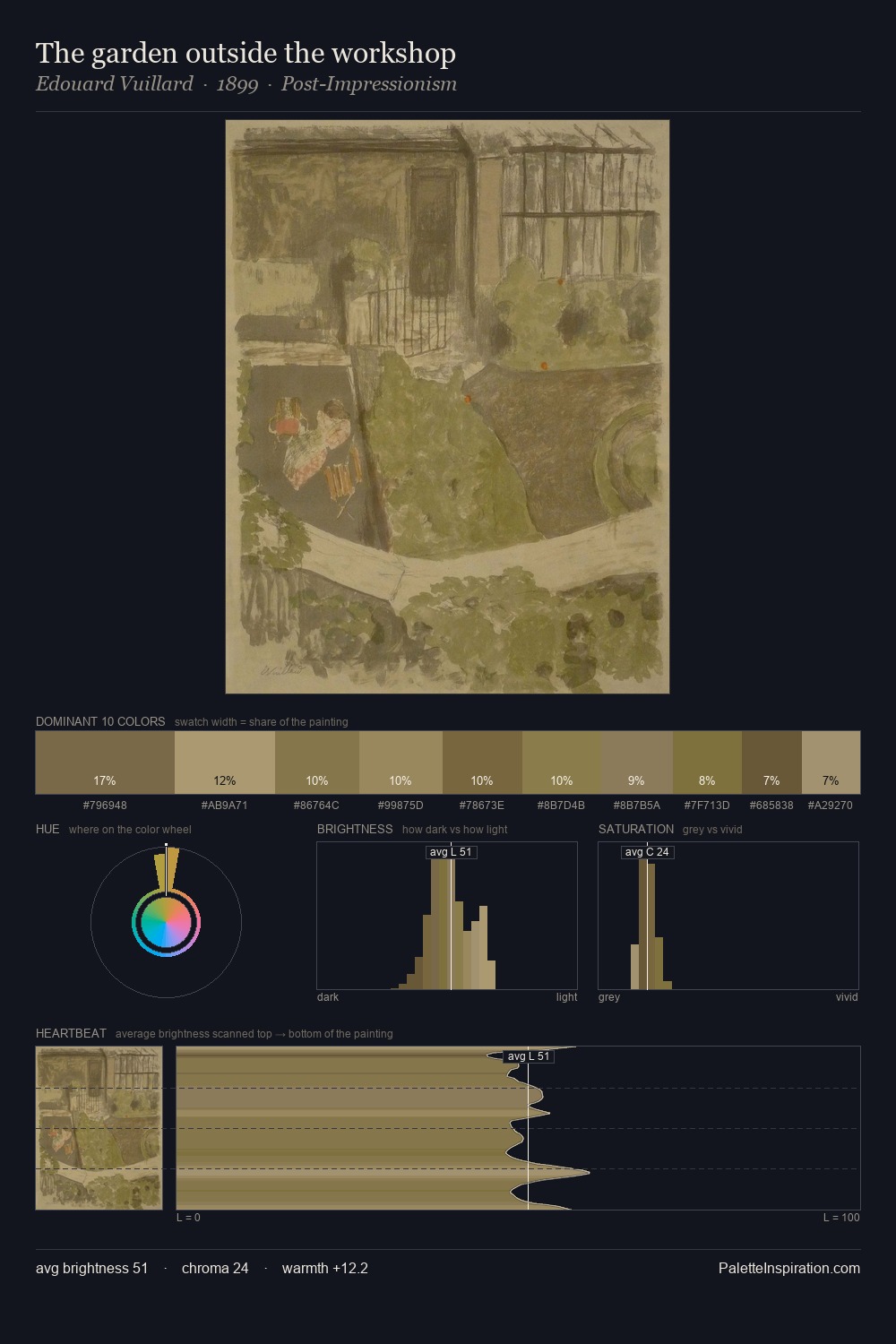Select the #86764C color swatch

click(x=317, y=762)
